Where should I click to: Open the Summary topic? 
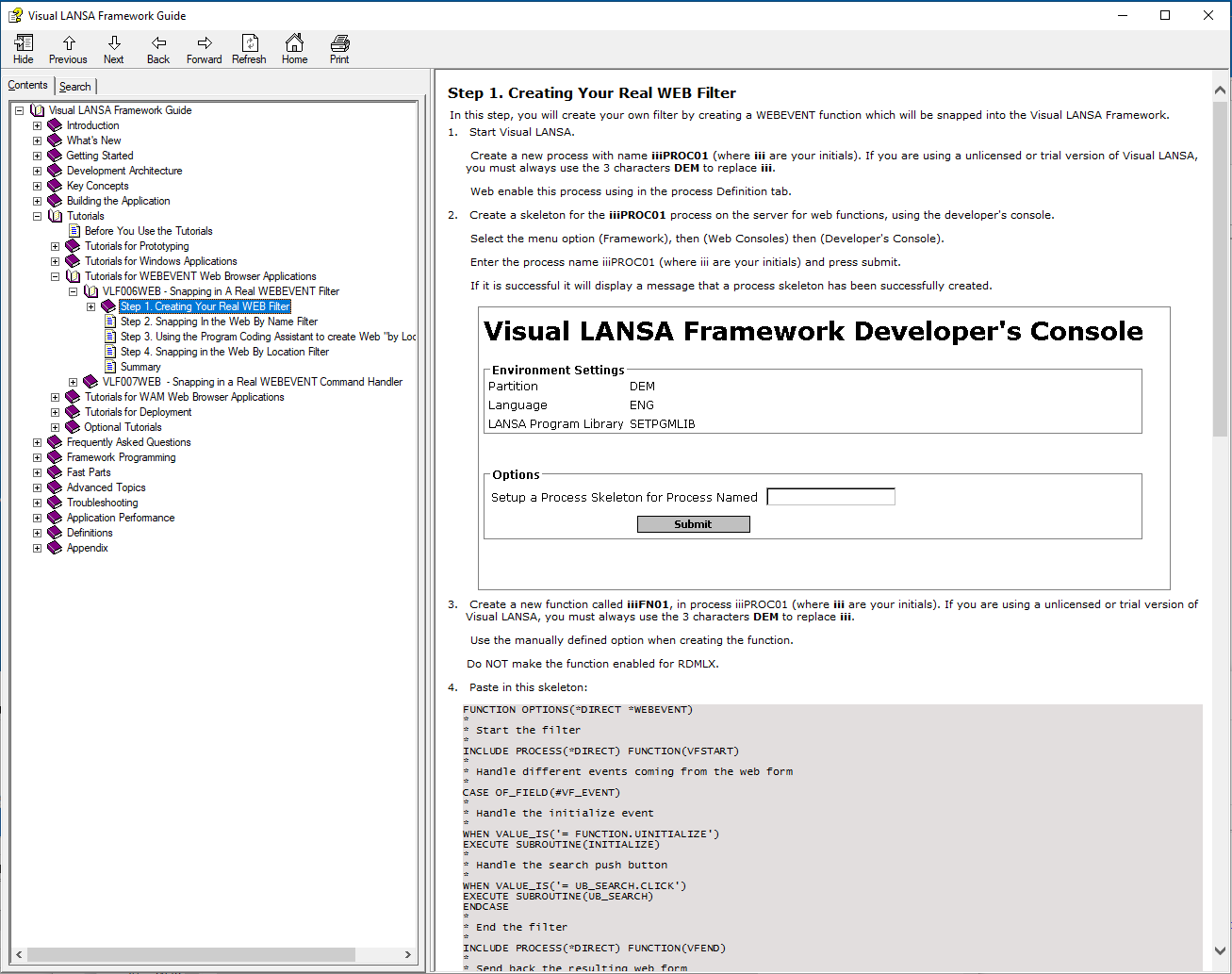coord(140,367)
